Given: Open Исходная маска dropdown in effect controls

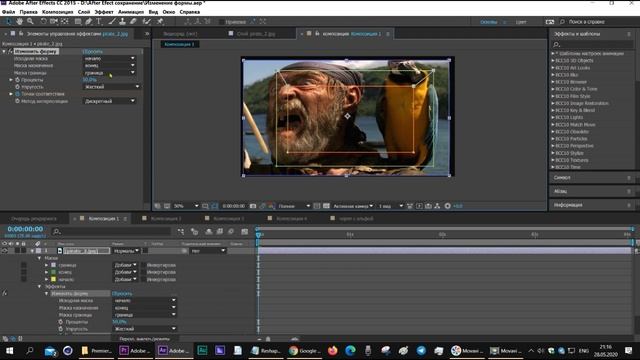Looking at the screenshot, I should [109, 58].
